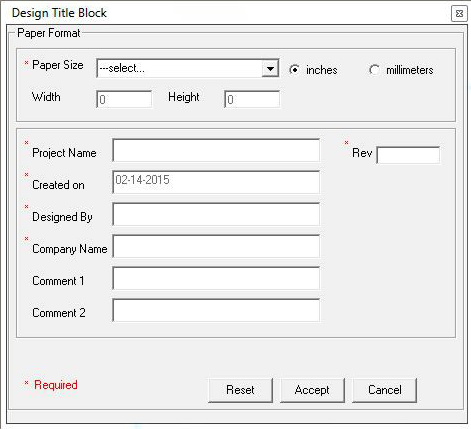
Task: Click the Height input field
Action: point(252,99)
